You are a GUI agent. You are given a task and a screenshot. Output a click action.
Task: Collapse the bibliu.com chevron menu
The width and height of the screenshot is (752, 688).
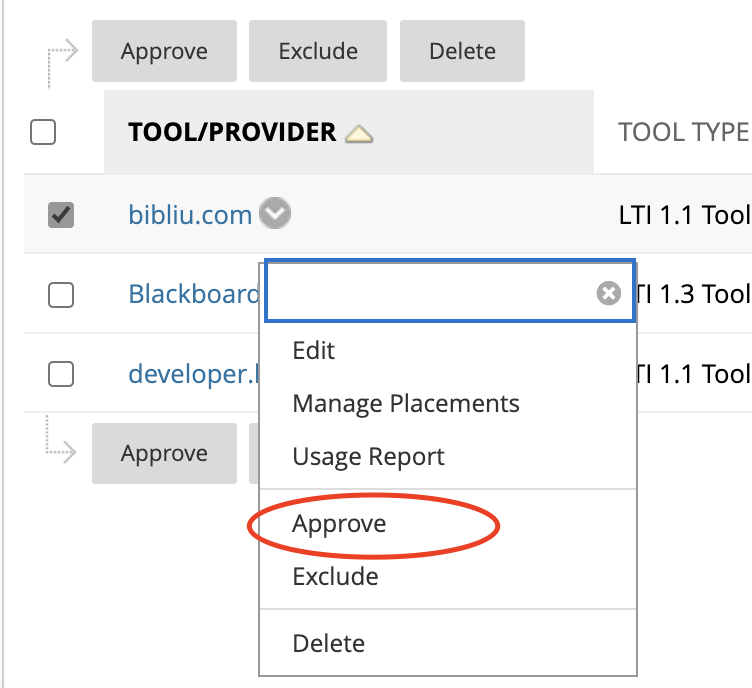pos(275,213)
